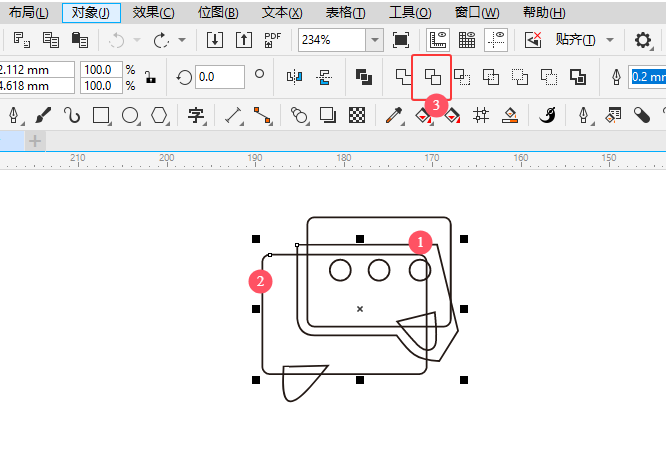666x463 pixels.
Task: Open the 效果(C) menu
Action: click(153, 13)
